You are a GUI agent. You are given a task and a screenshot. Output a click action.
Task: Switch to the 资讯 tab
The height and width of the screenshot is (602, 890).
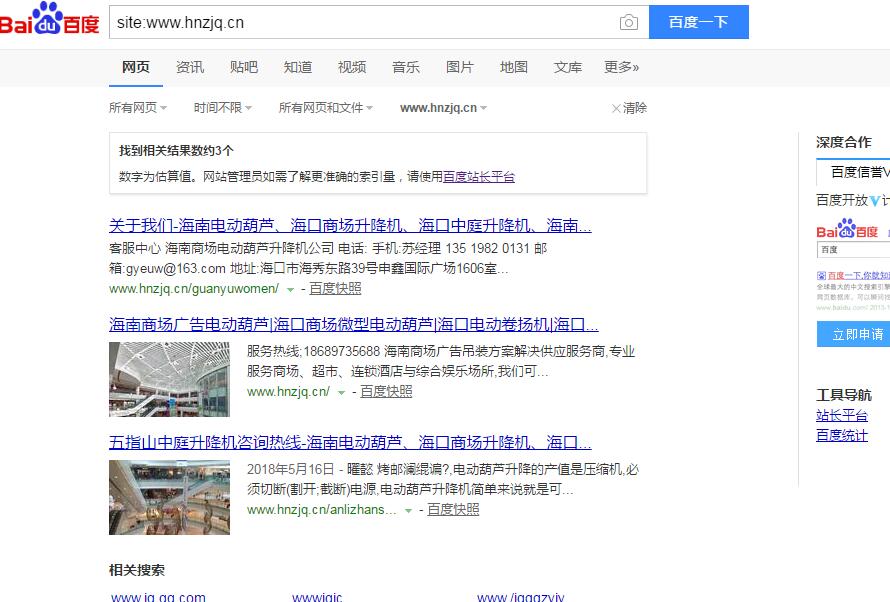click(190, 68)
